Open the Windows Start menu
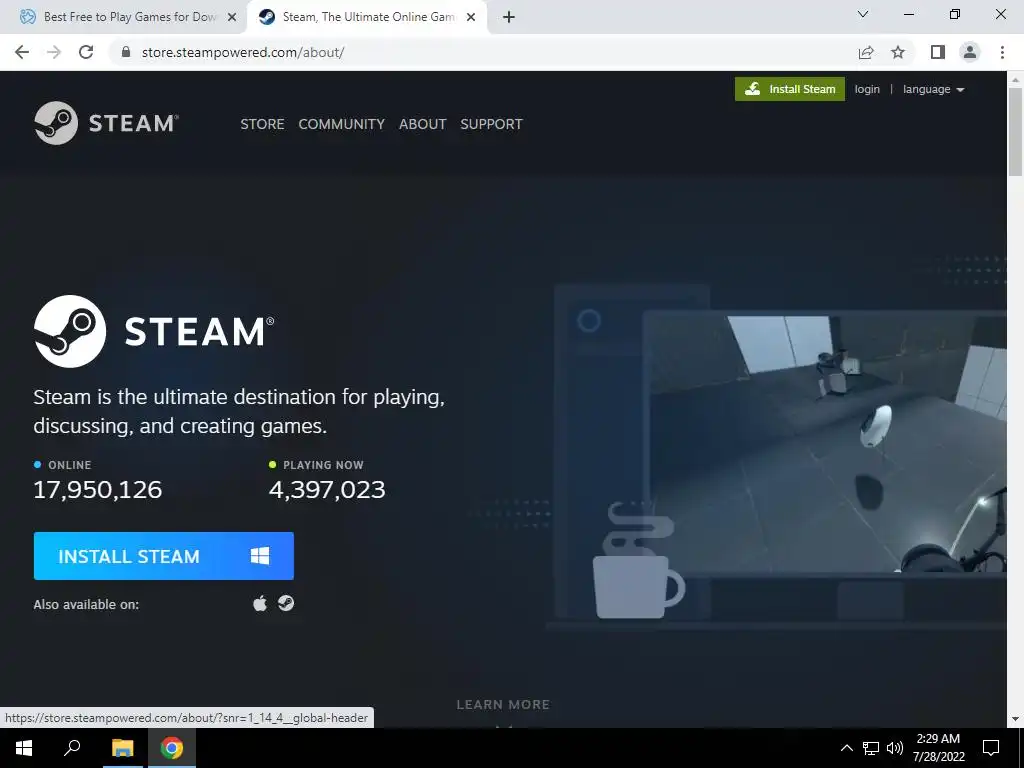This screenshot has width=1024, height=768. pyautogui.click(x=24, y=748)
